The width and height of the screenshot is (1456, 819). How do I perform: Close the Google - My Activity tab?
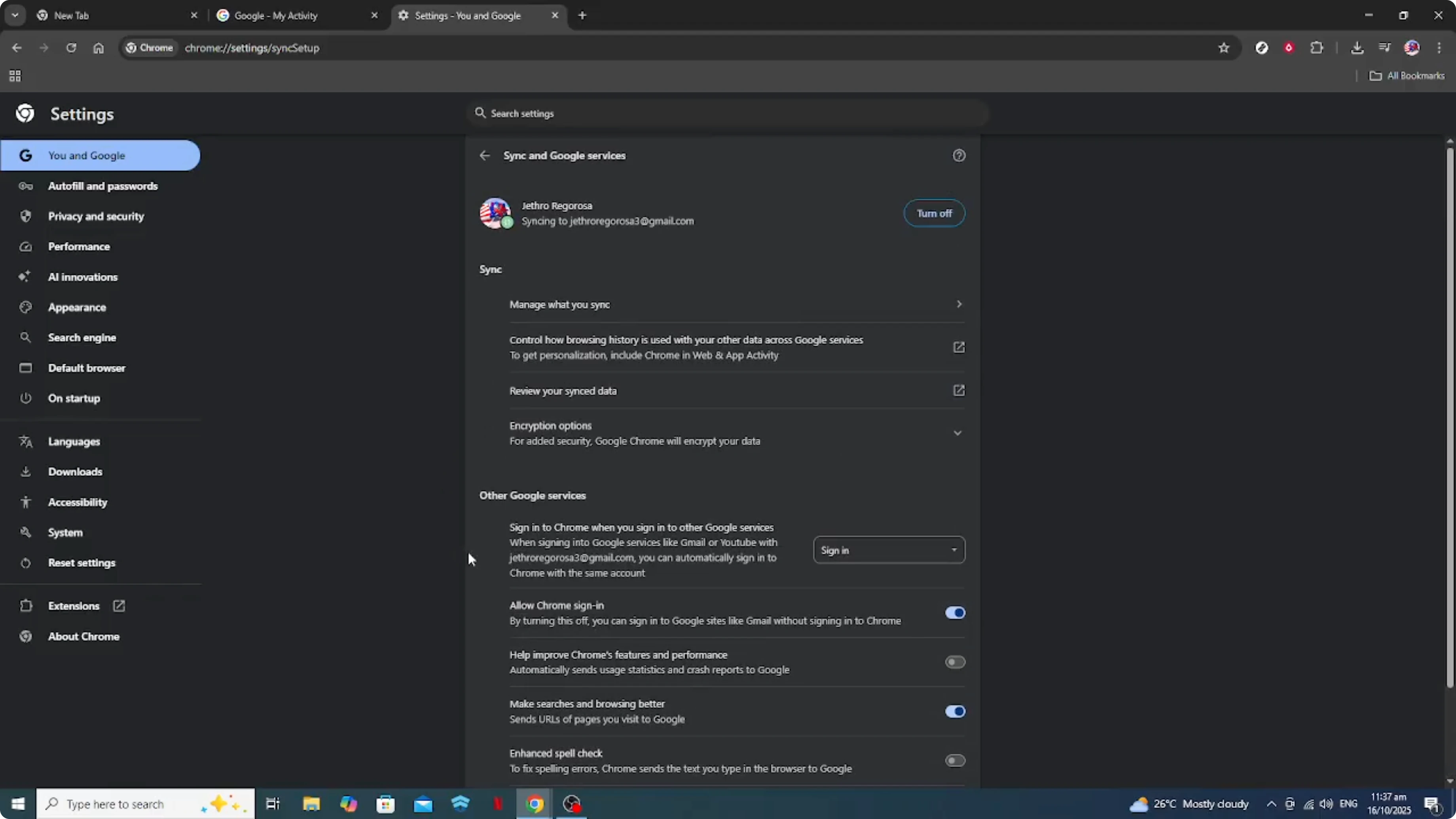[374, 15]
